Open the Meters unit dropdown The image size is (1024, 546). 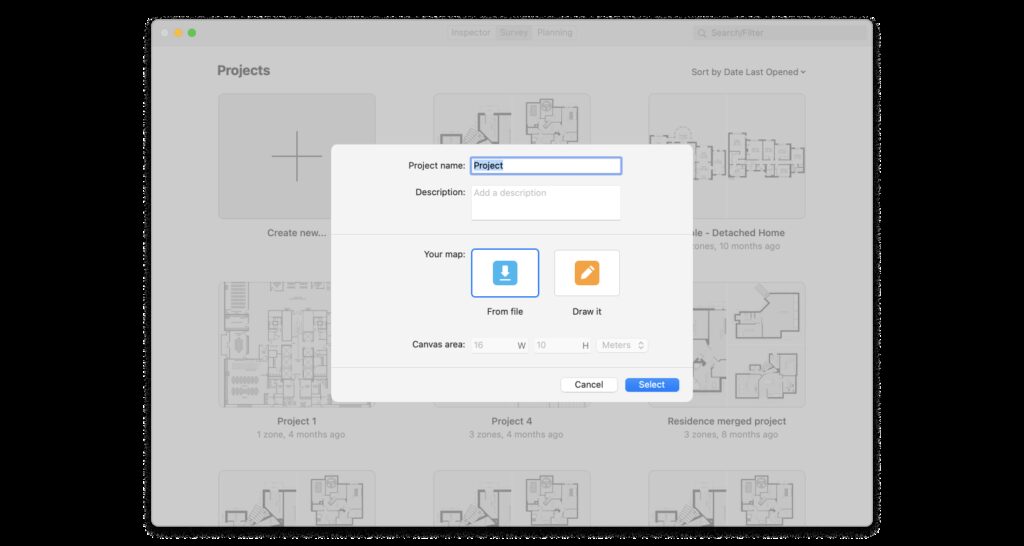tap(622, 345)
